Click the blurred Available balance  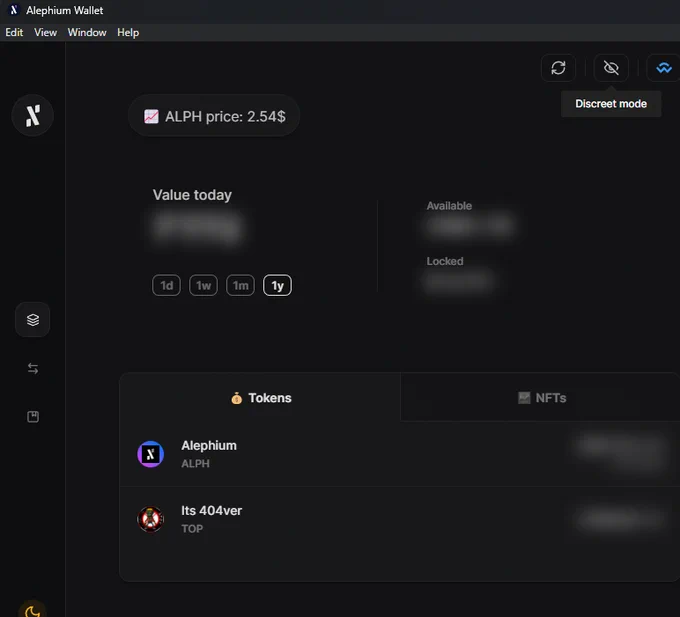coord(470,225)
